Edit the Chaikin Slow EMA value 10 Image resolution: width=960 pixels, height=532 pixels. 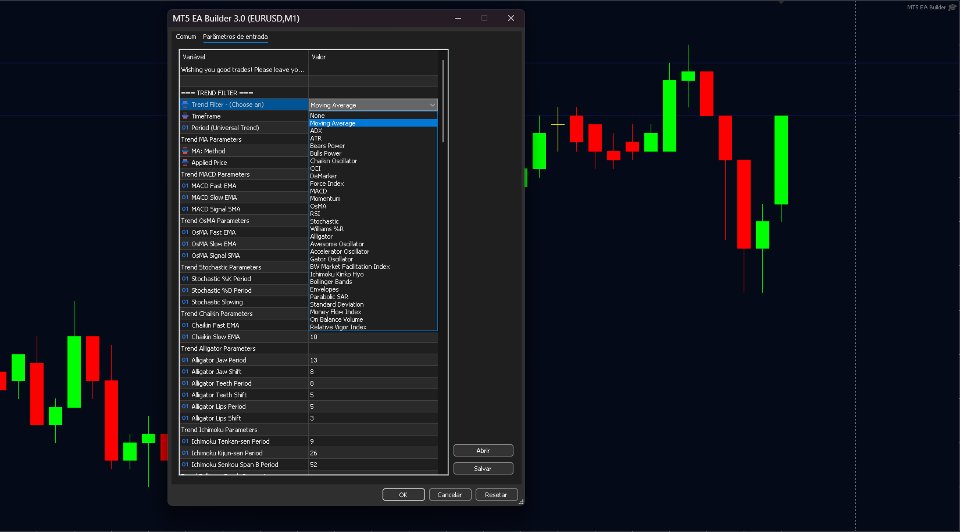[373, 337]
